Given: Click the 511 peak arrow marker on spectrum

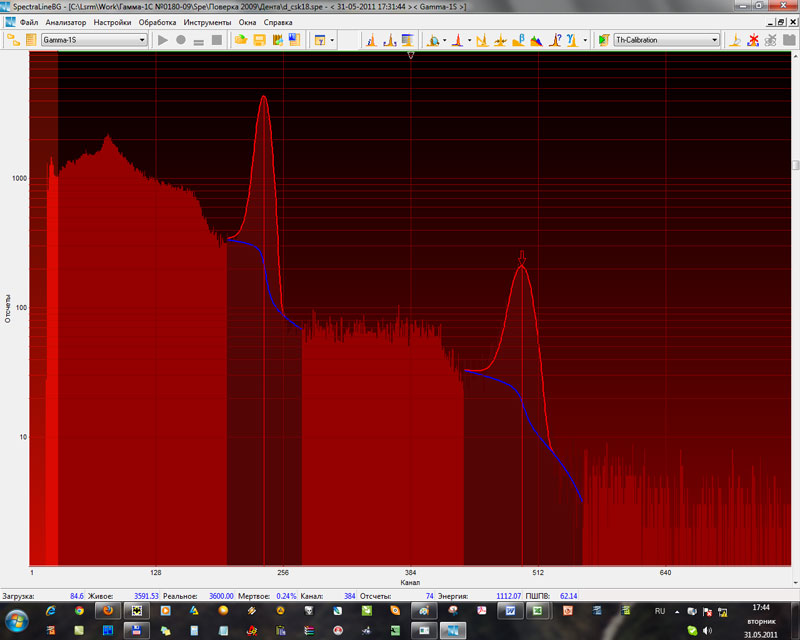Looking at the screenshot, I should click(522, 257).
